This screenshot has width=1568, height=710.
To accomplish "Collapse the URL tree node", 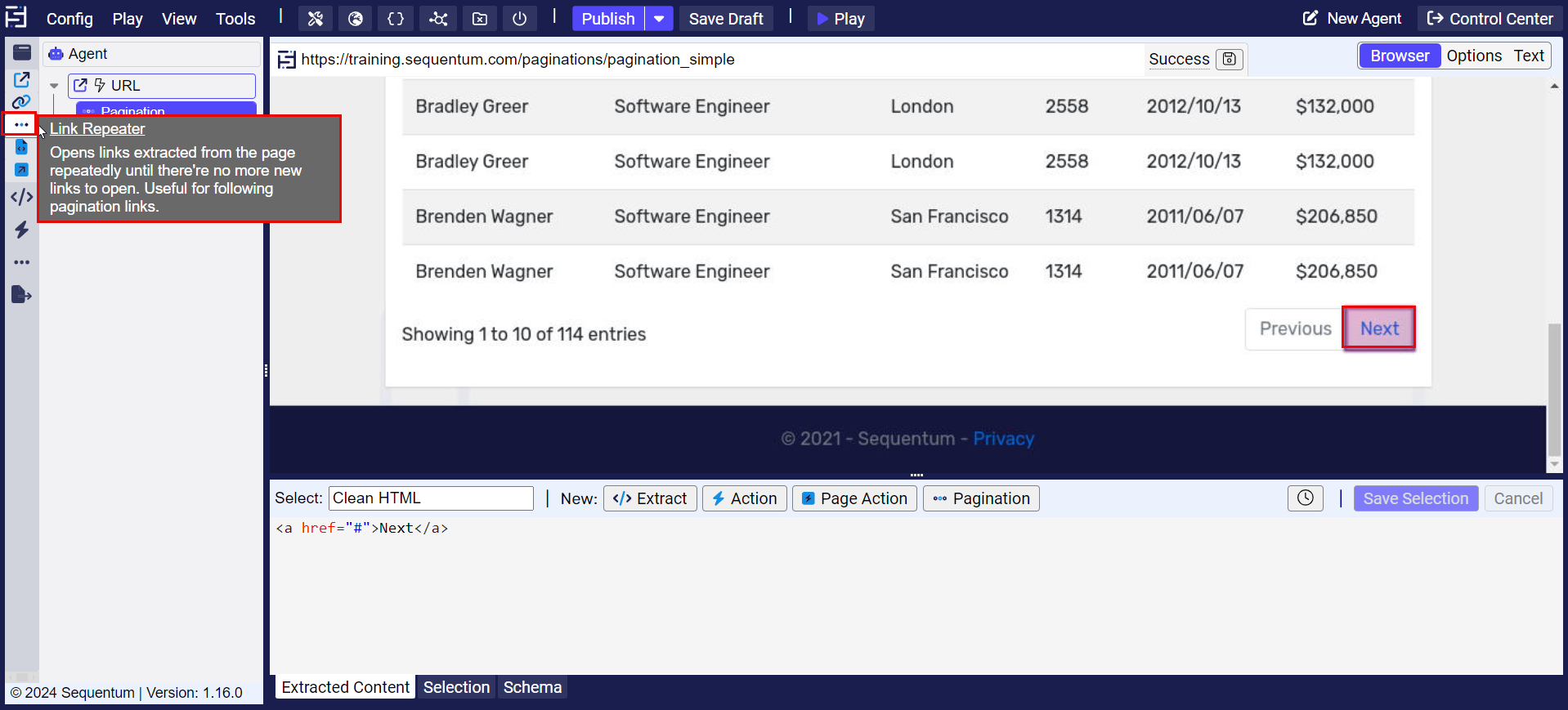I will tap(54, 86).
